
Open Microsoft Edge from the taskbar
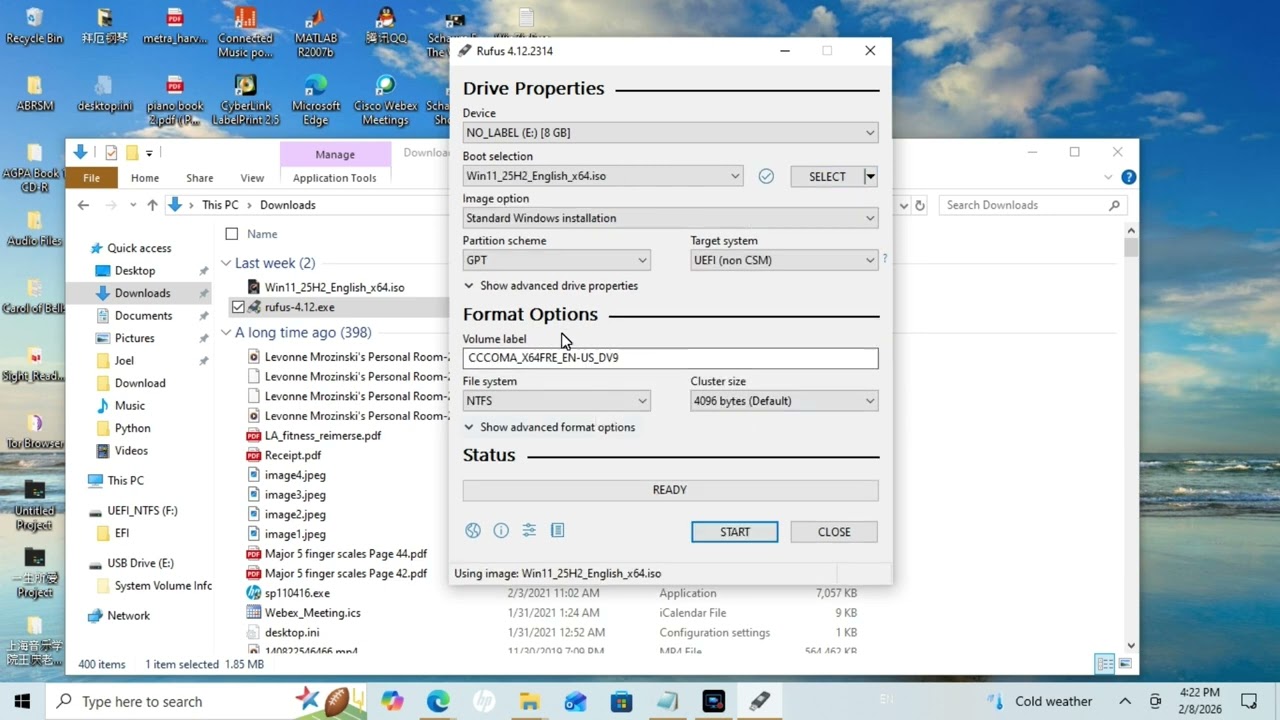point(438,701)
